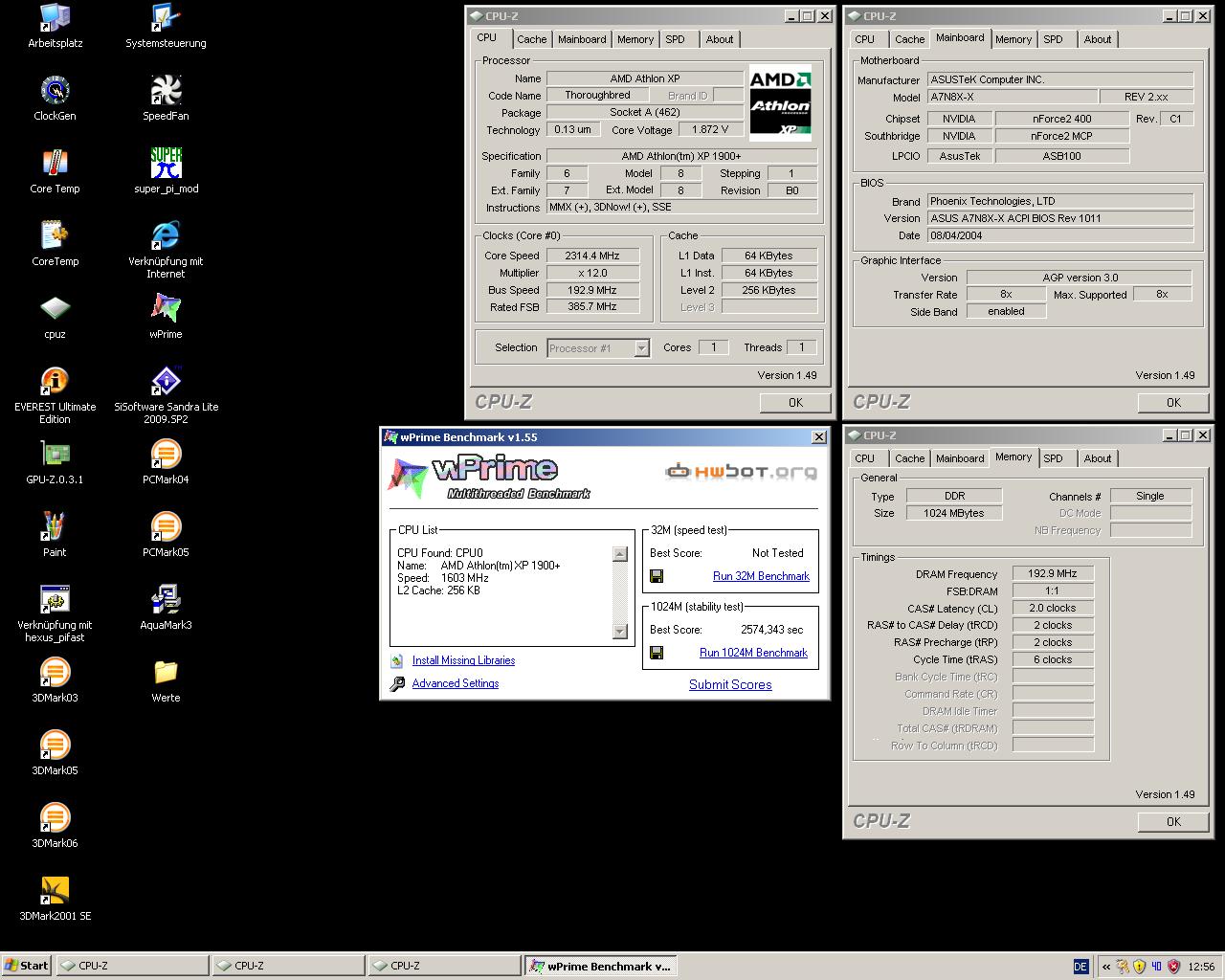Select the 3DMark05 desktop icon
This screenshot has height=980, width=1225.
(55, 746)
